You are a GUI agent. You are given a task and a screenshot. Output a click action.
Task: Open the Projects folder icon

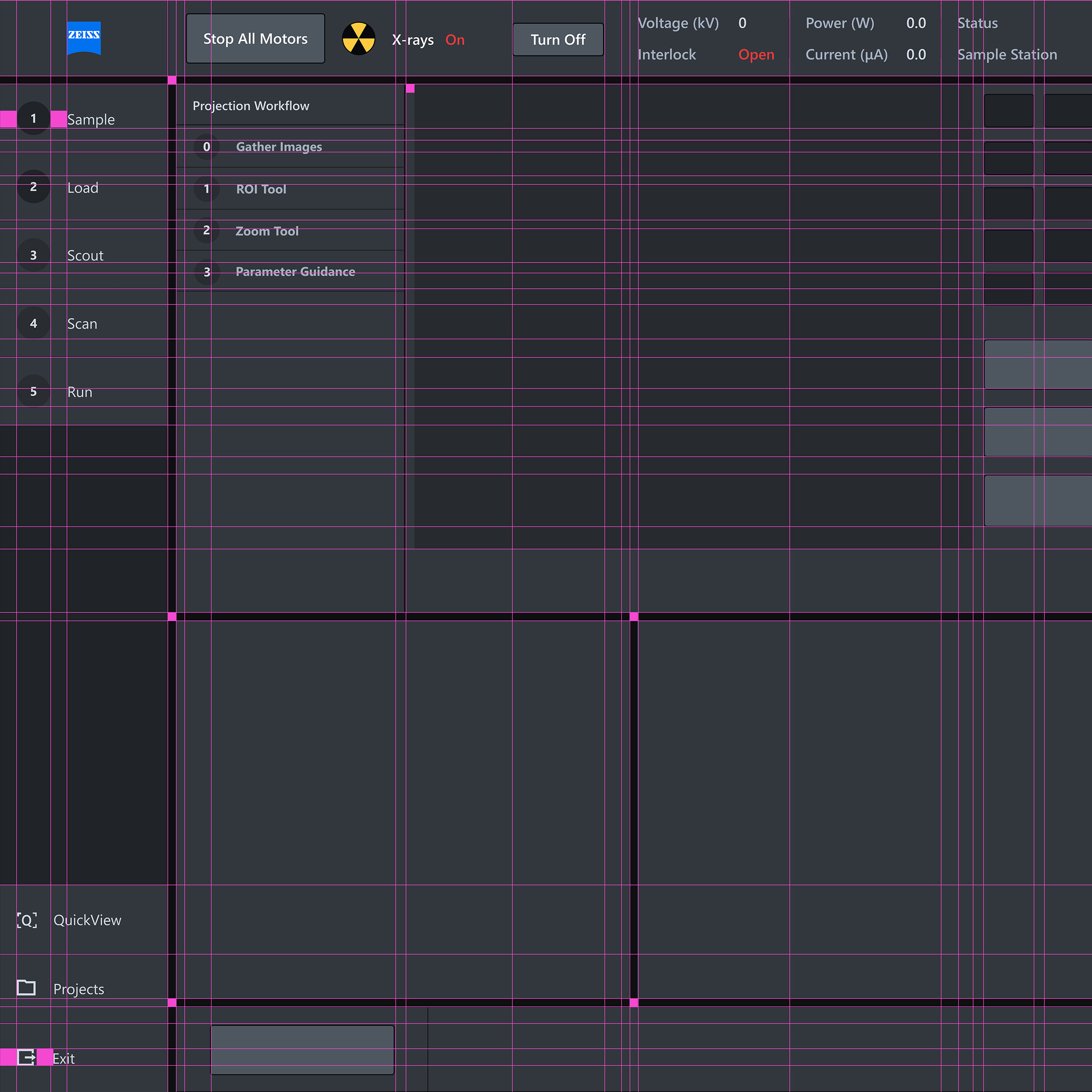coord(26,988)
